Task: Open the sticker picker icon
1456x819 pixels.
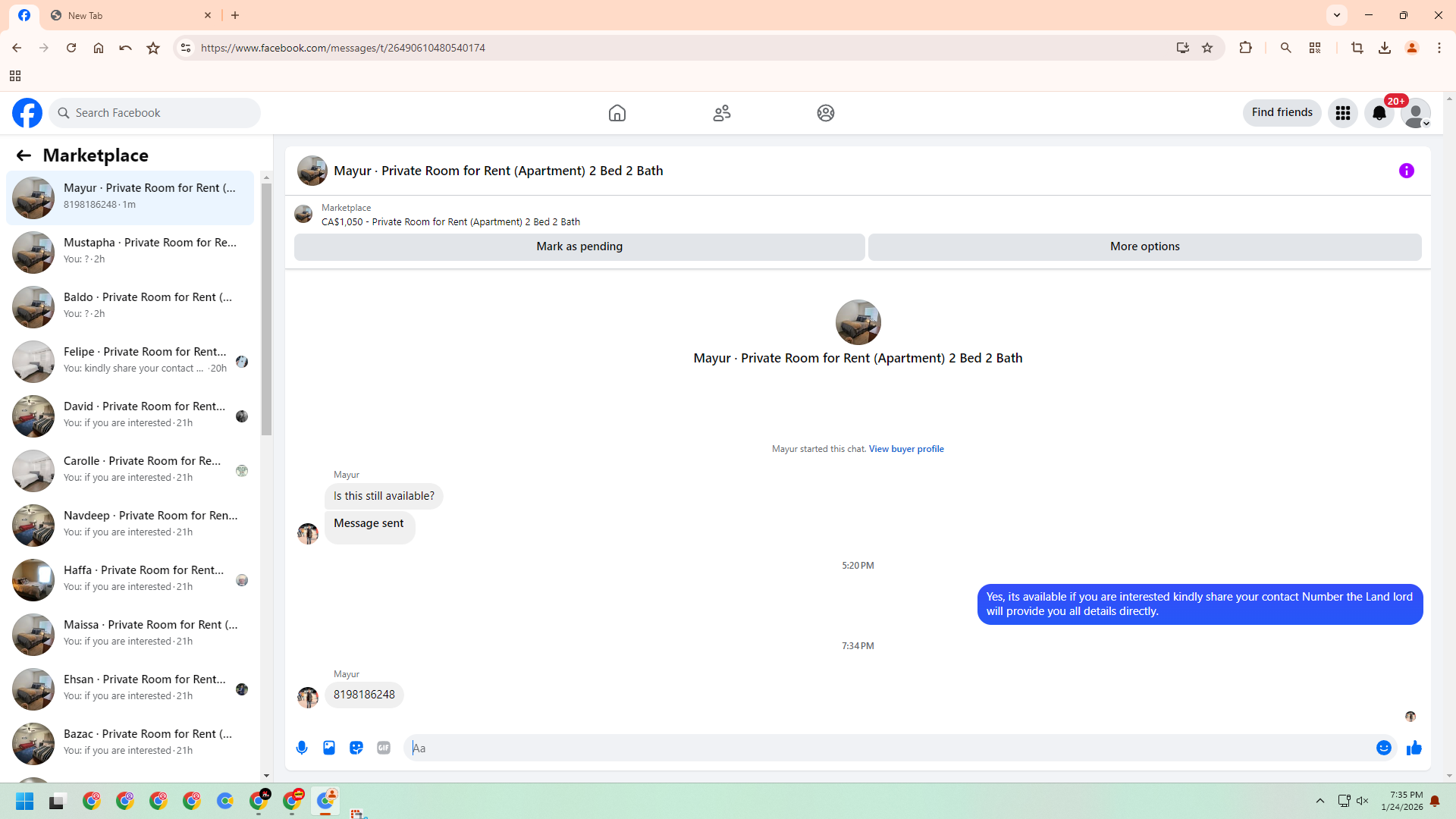Action: coord(356,748)
